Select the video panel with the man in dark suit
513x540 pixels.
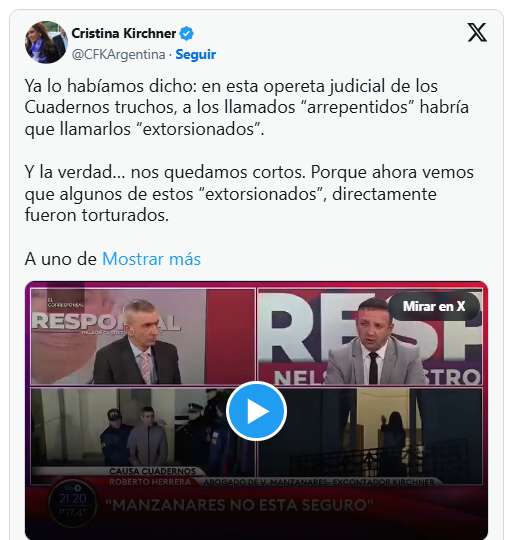(x=143, y=336)
